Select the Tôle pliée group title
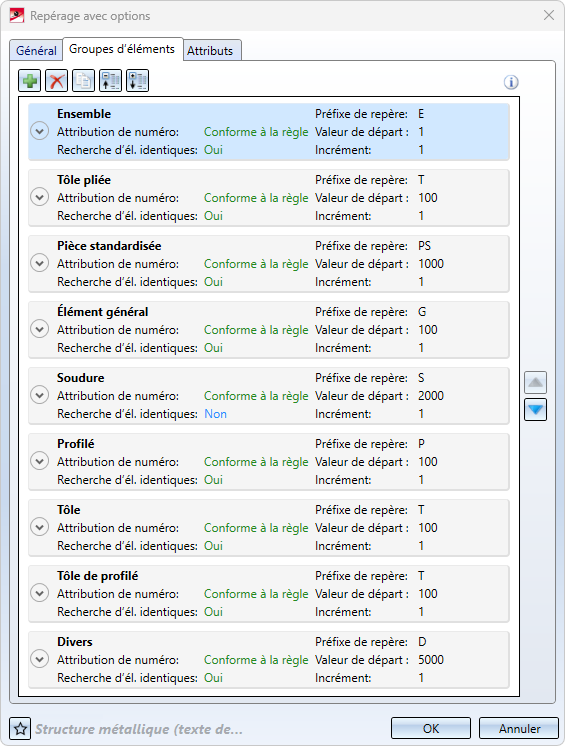This screenshot has height=746, width=565. 84,180
